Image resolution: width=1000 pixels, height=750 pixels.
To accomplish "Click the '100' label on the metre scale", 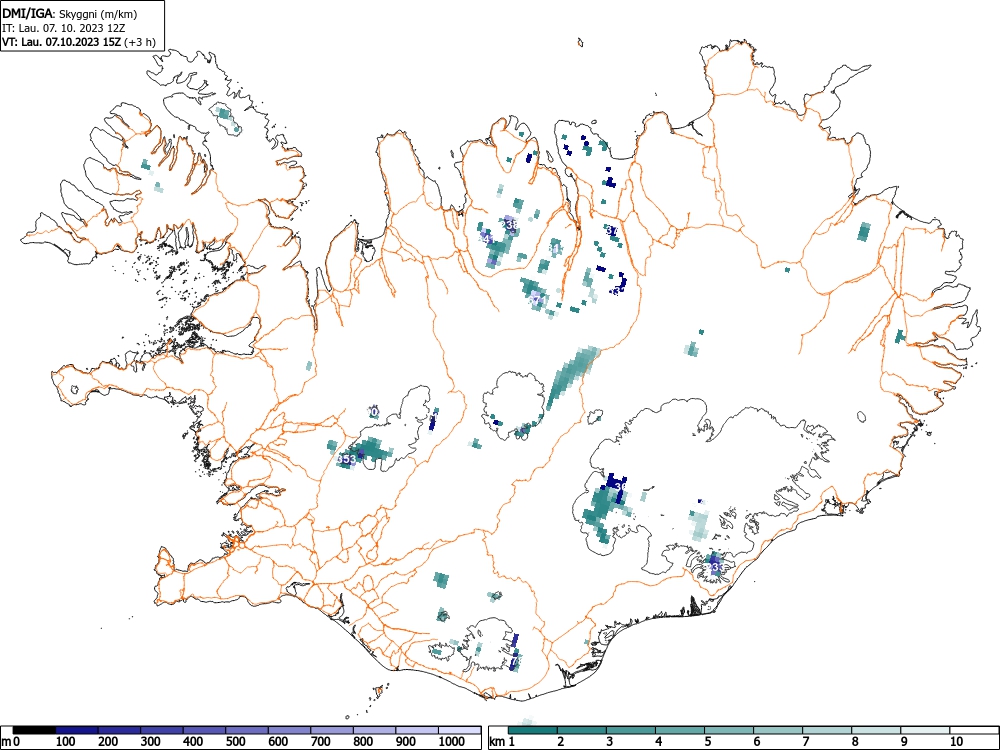I will [66, 742].
